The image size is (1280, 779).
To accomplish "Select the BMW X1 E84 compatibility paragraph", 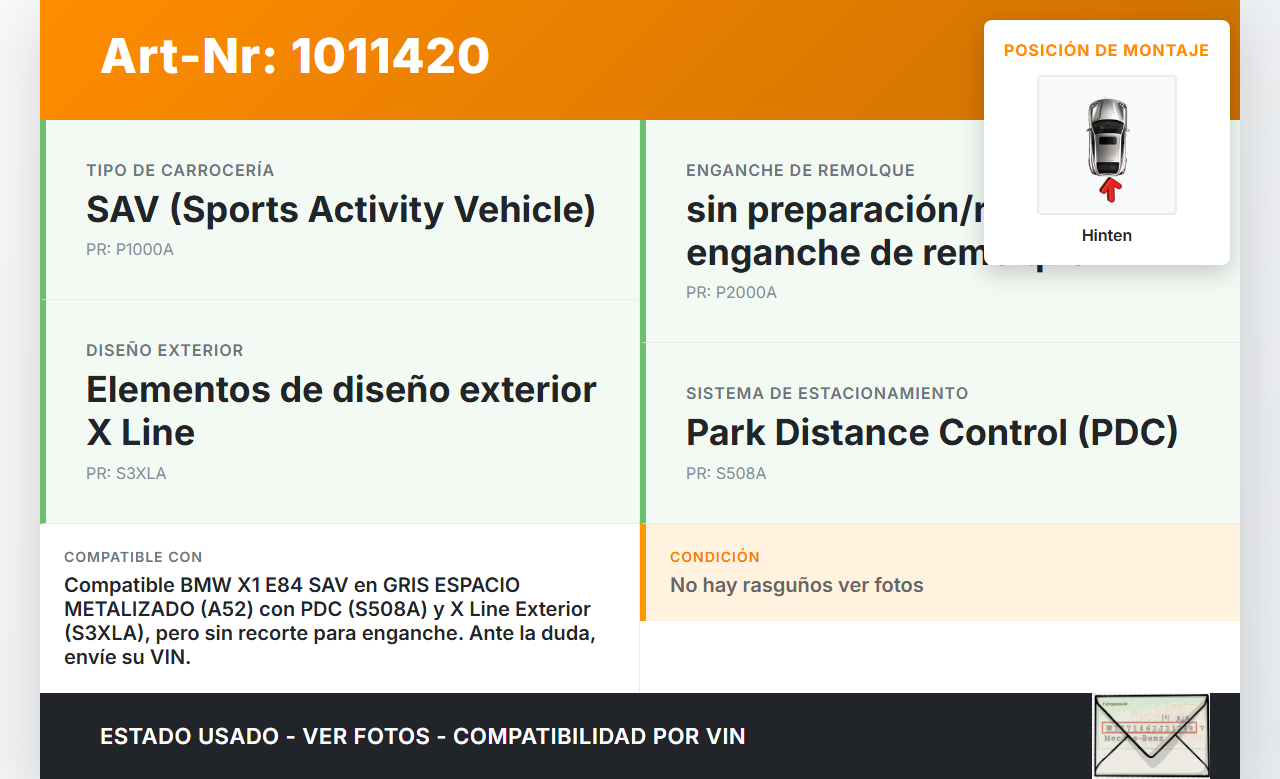I will click(x=330, y=621).
